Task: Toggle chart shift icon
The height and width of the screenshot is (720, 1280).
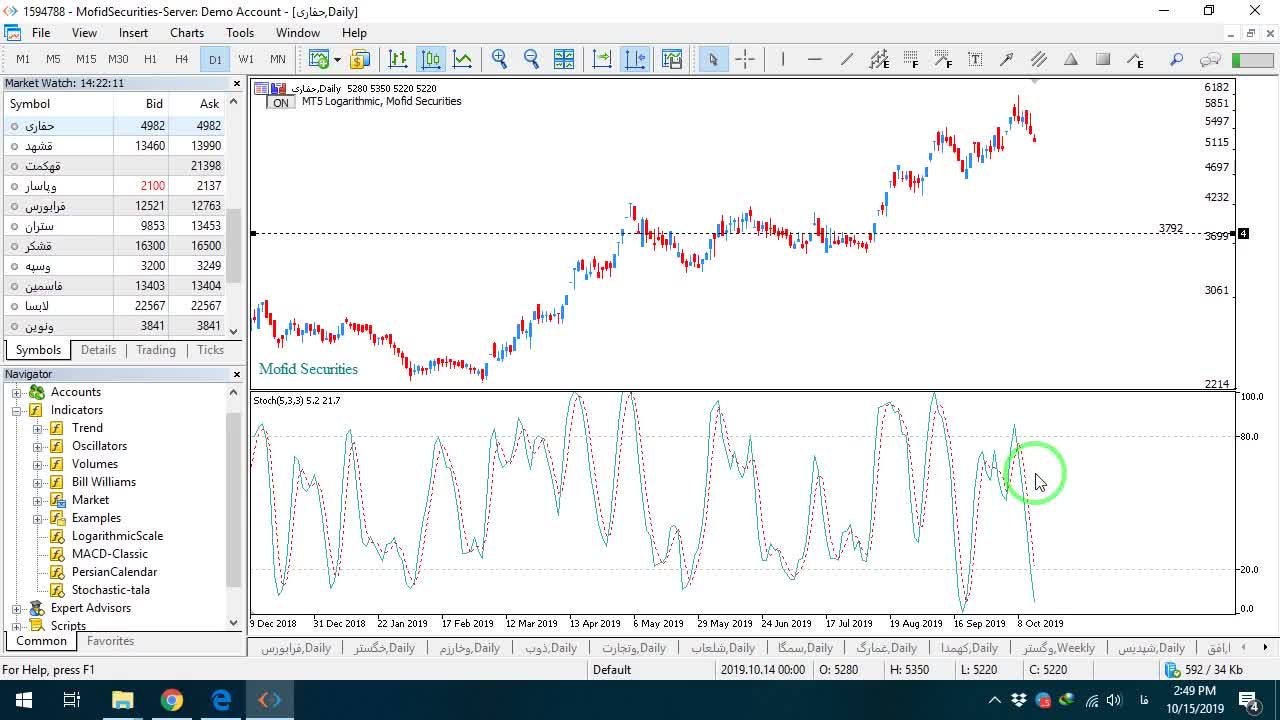Action: pos(635,59)
